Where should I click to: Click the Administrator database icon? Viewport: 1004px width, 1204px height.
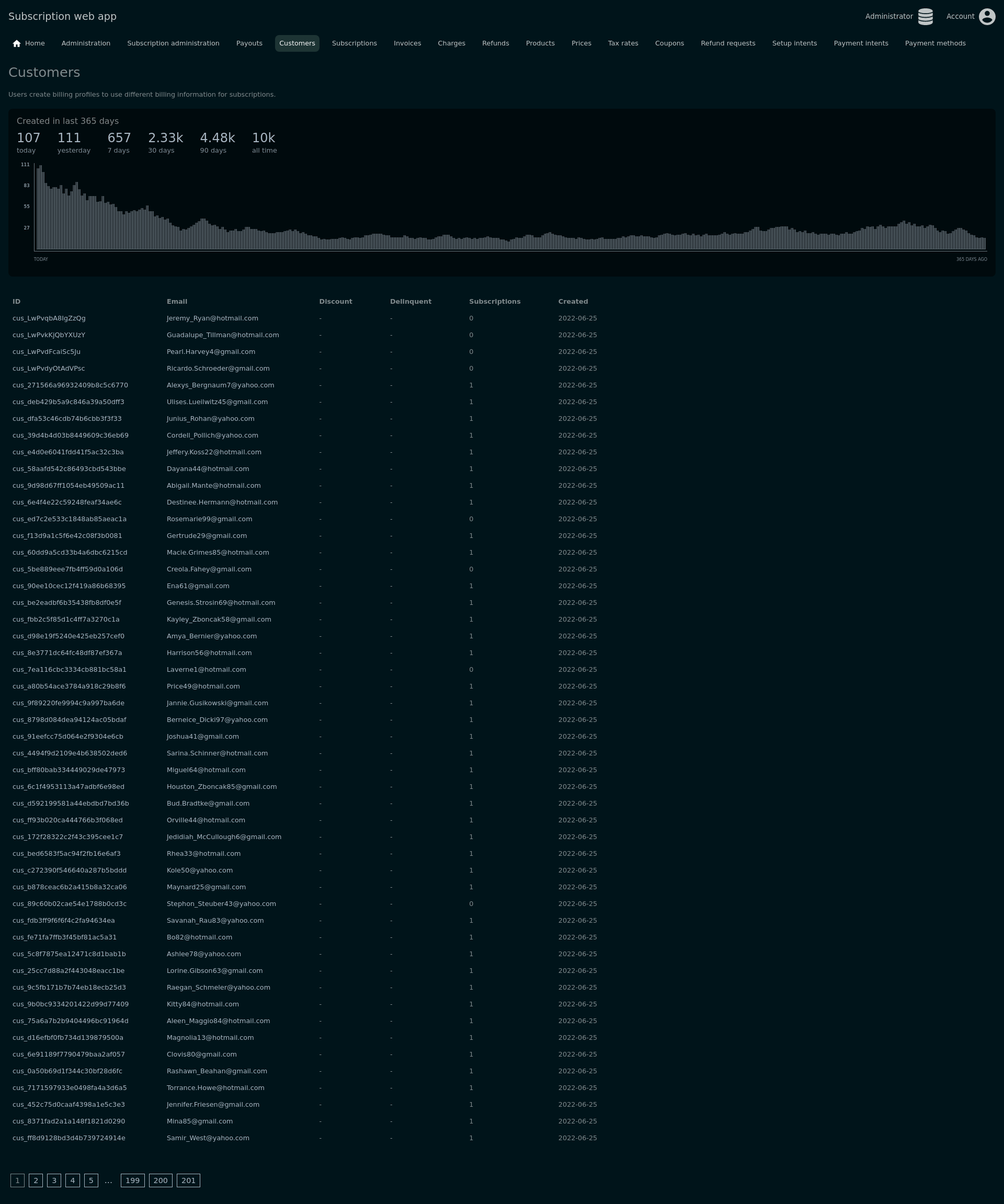[925, 17]
